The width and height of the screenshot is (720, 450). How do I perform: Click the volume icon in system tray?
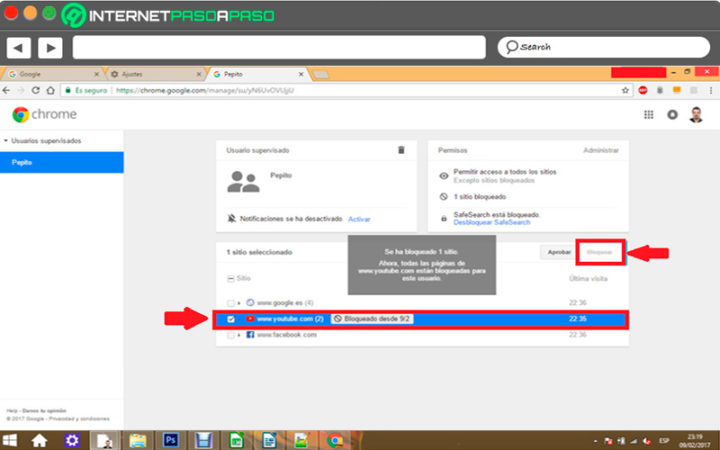647,441
